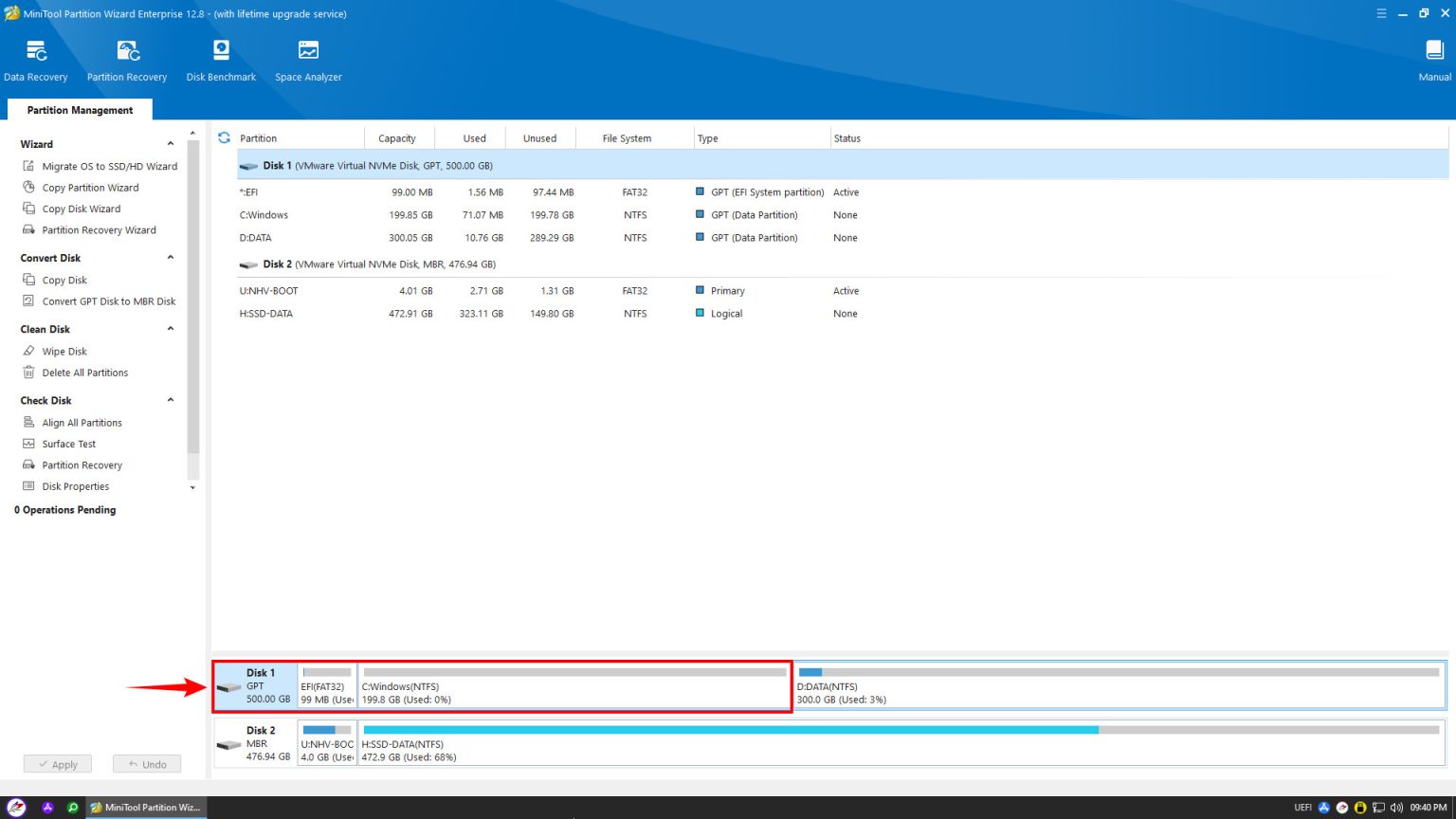Open the volume control in the system tray
Image resolution: width=1456 pixels, height=819 pixels.
tap(1396, 807)
